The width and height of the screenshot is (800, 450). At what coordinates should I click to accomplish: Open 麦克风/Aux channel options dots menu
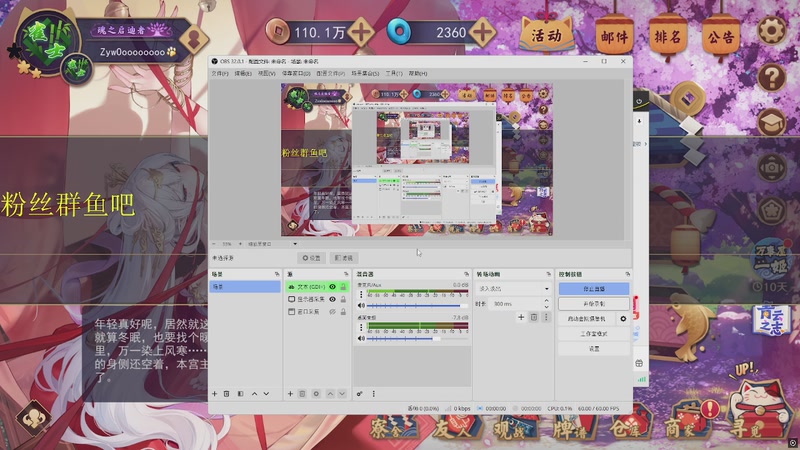point(361,294)
